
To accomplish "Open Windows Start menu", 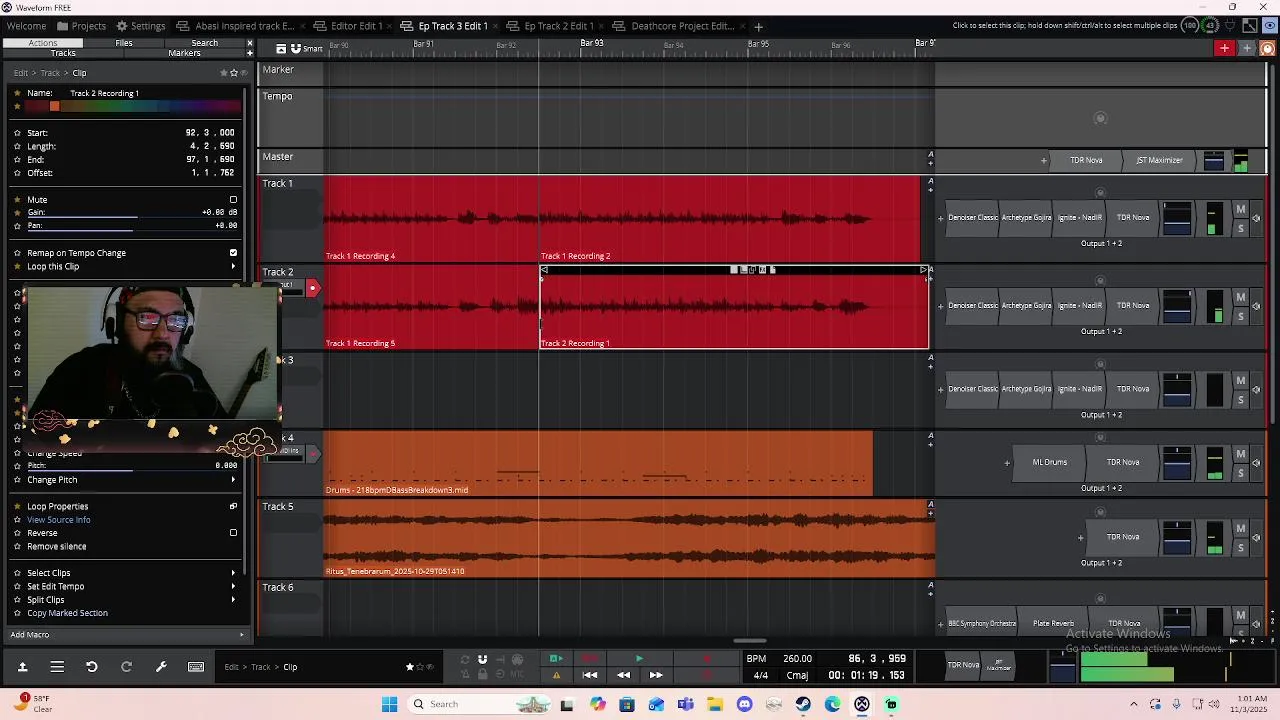I will [389, 704].
